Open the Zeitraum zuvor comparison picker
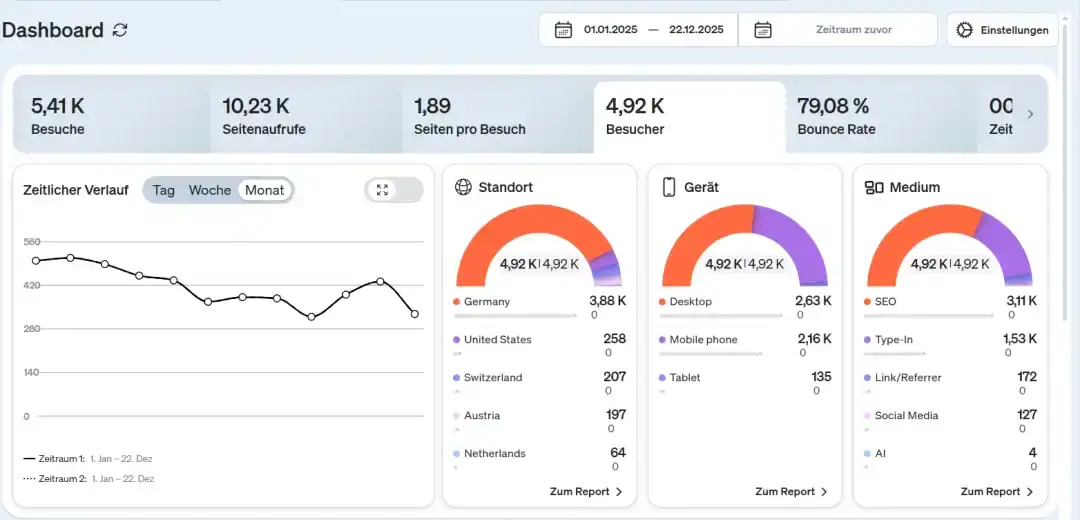Image resolution: width=1080 pixels, height=520 pixels. pyautogui.click(x=853, y=30)
